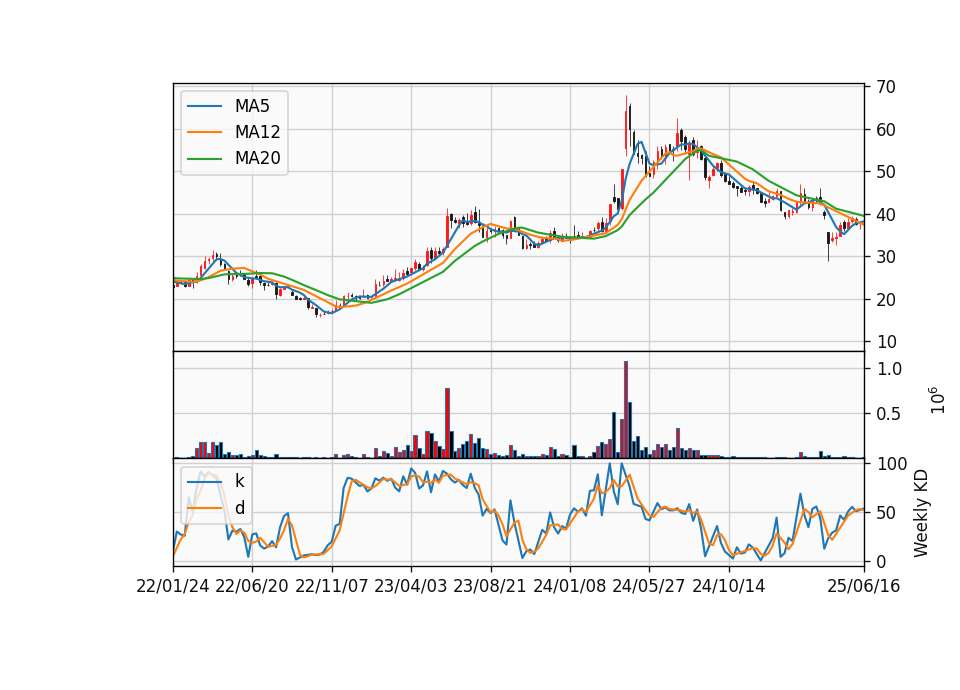Viewport: 960px width, 690px height.
Task: Click the 24/01/08 date tick label
Action: click(569, 586)
